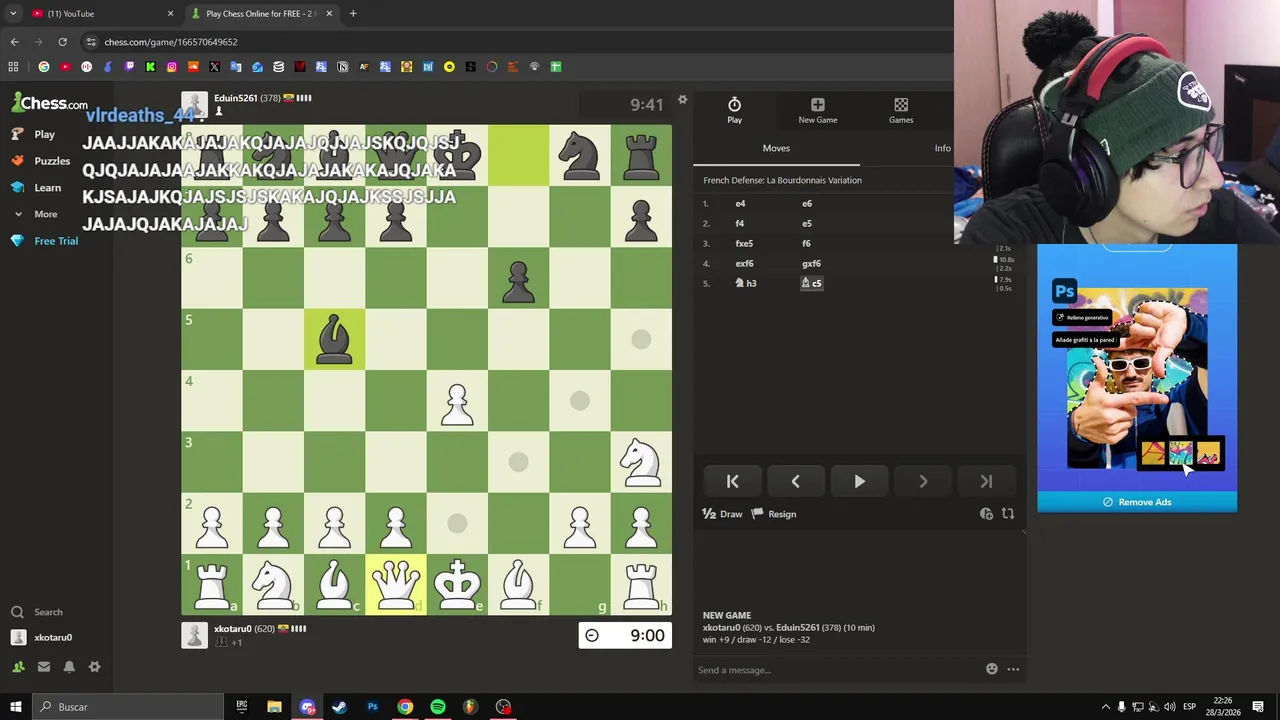Open tab search dropdown arrow
This screenshot has width=1280, height=720.
tap(13, 14)
